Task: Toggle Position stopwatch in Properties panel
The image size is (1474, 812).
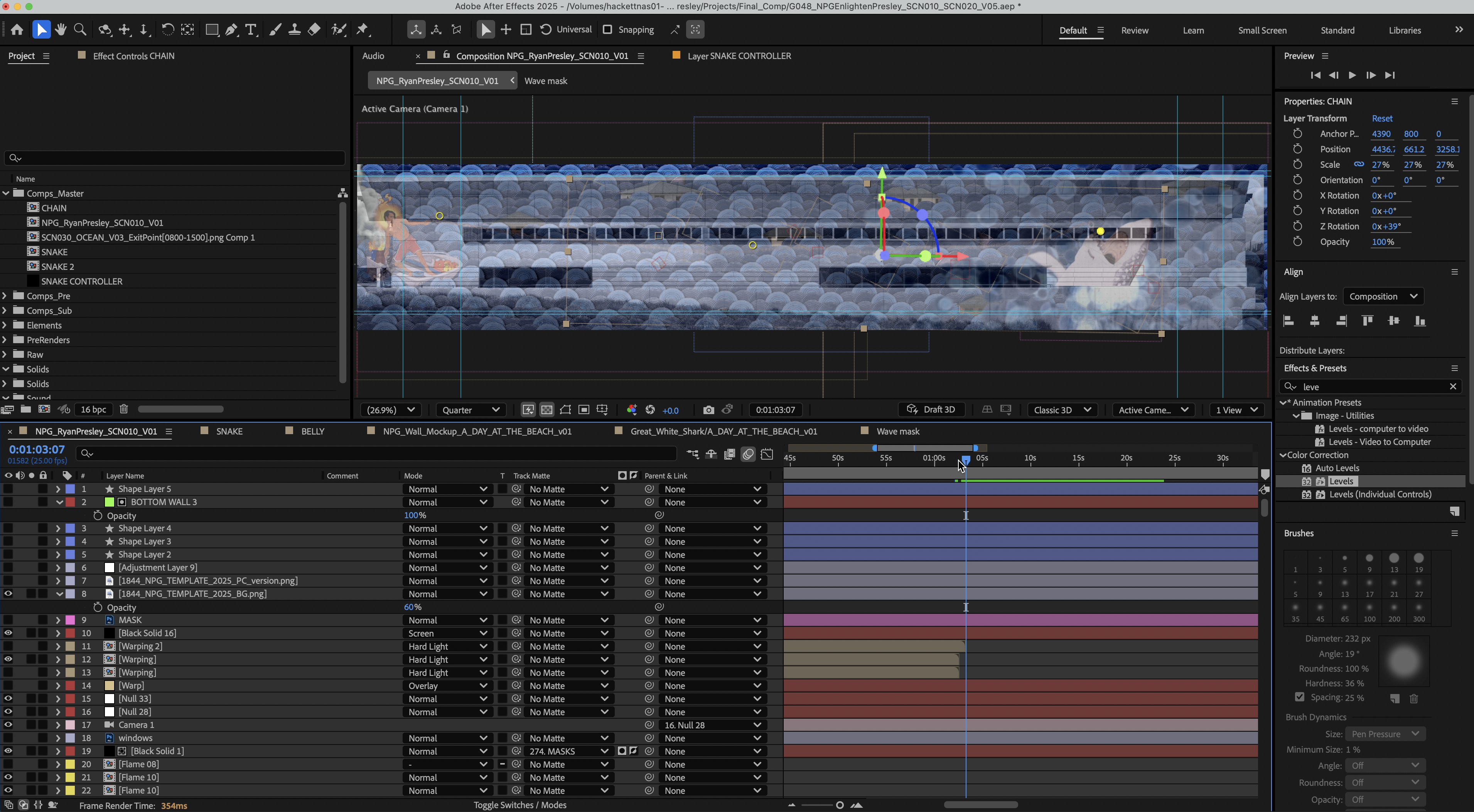Action: 1298,149
